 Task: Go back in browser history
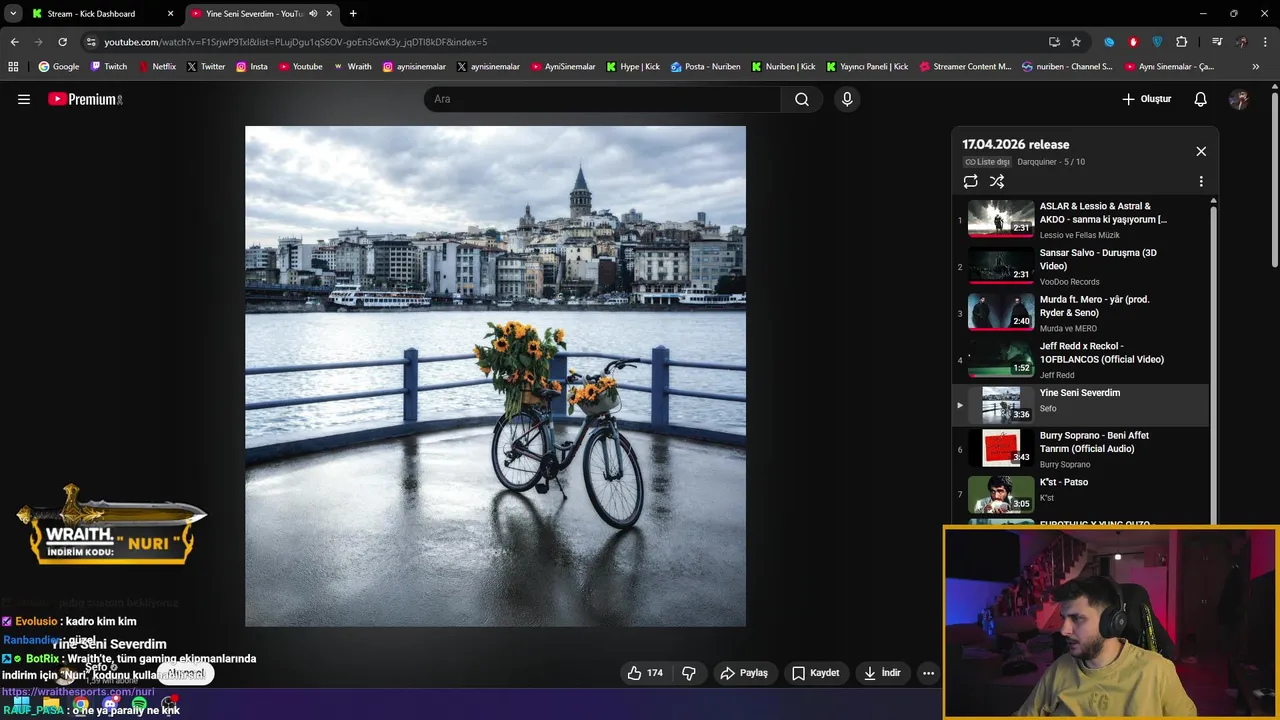point(14,42)
